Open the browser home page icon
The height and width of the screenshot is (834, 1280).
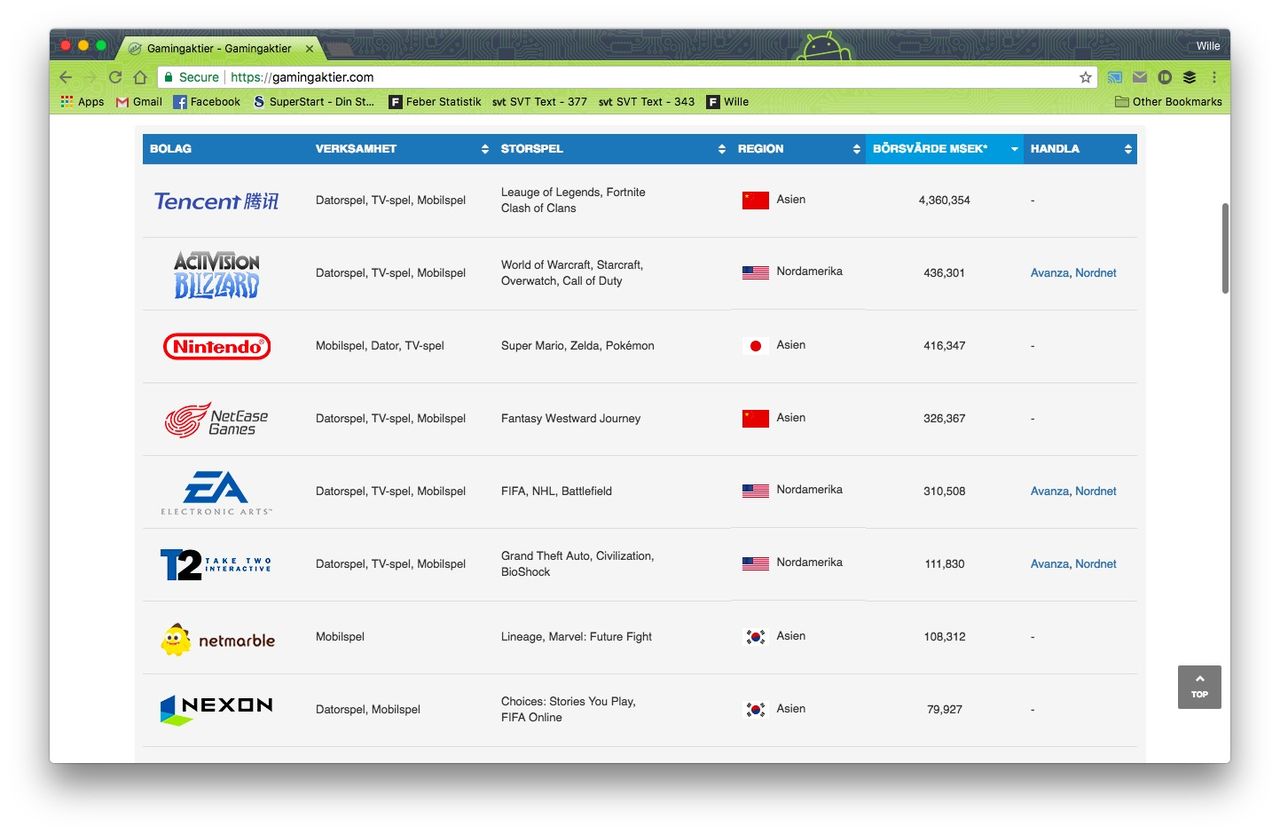coord(140,77)
